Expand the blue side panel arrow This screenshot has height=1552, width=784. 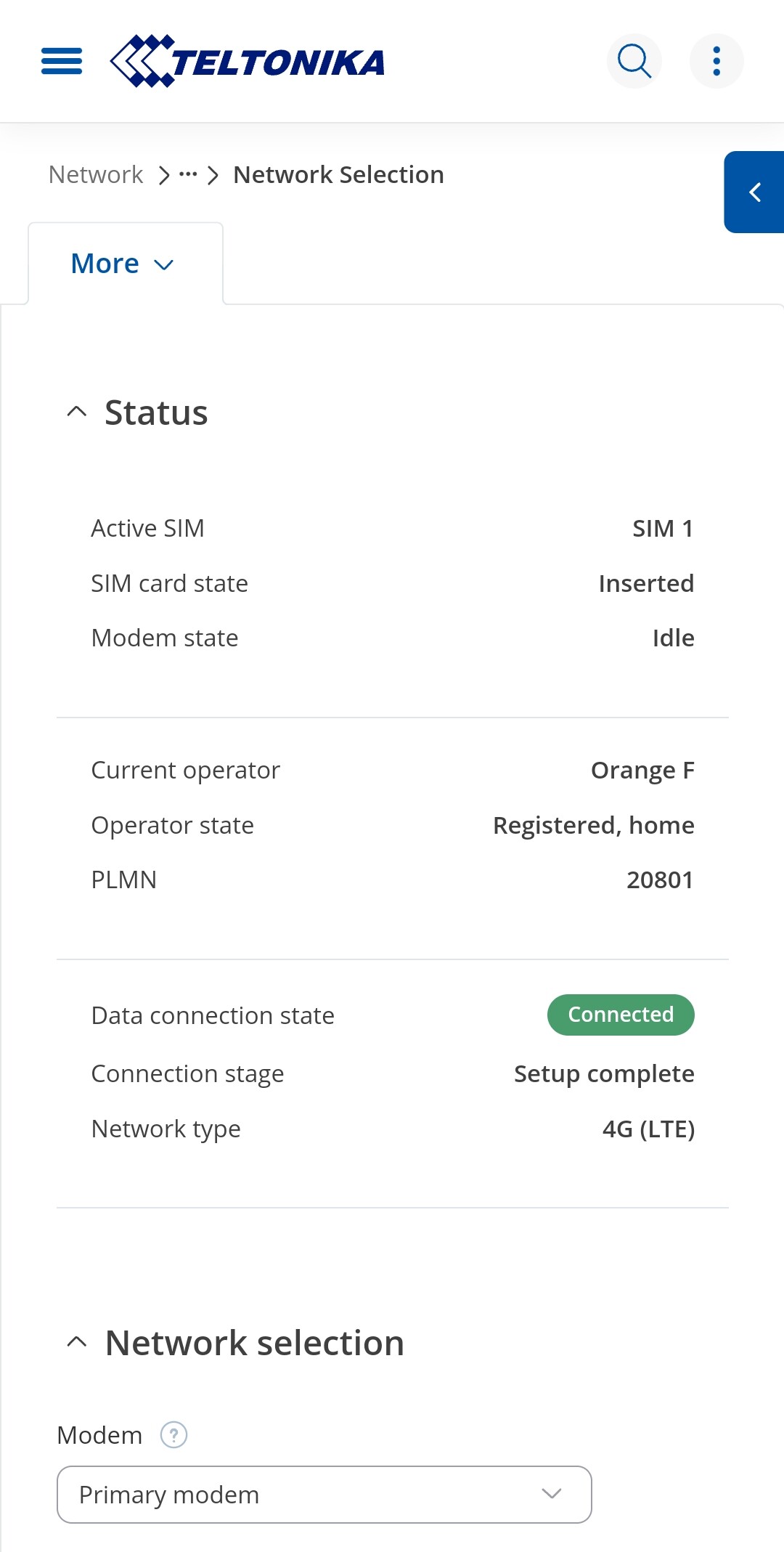tap(754, 192)
